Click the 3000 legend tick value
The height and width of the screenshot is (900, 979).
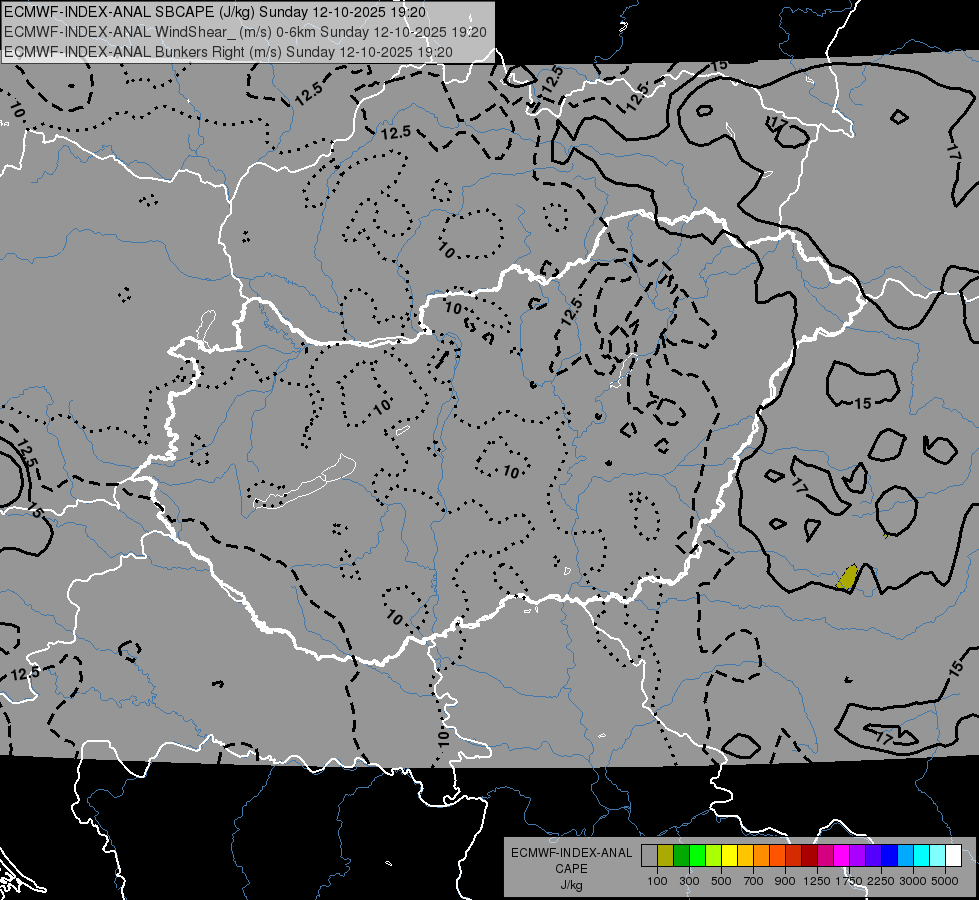coord(913,881)
